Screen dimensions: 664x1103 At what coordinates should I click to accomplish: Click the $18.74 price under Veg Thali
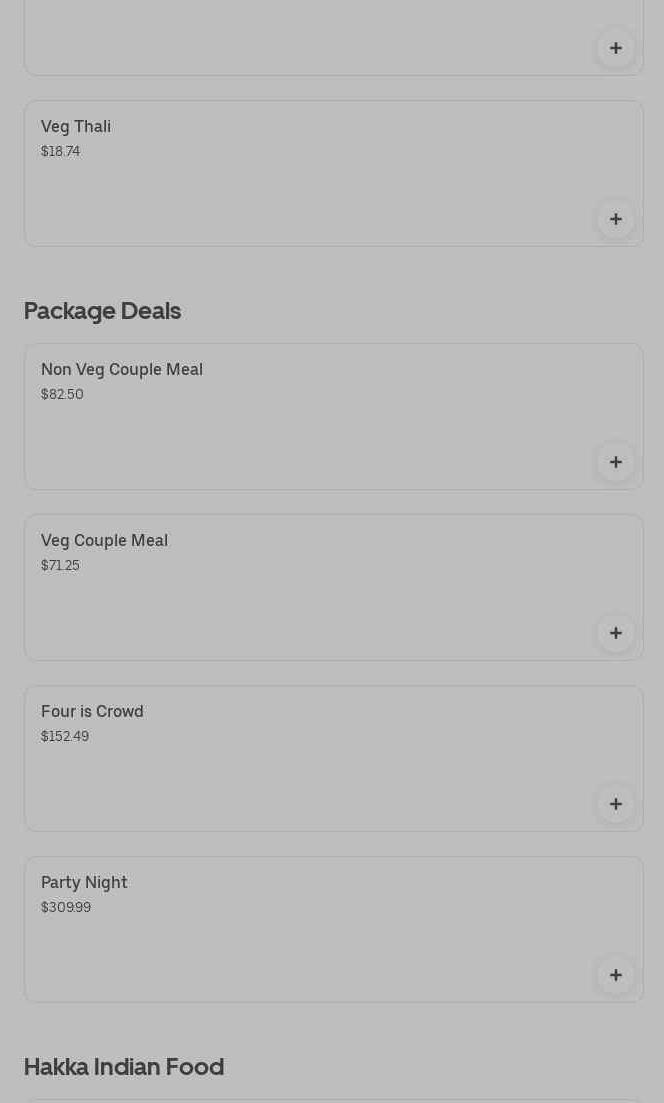coord(60,152)
